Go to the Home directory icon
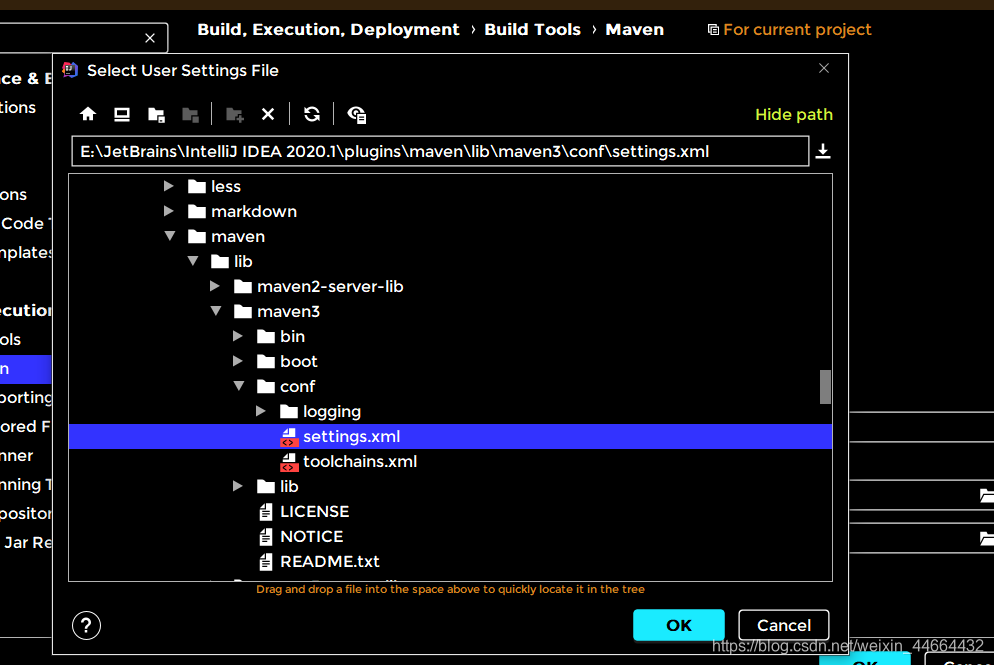 88,114
